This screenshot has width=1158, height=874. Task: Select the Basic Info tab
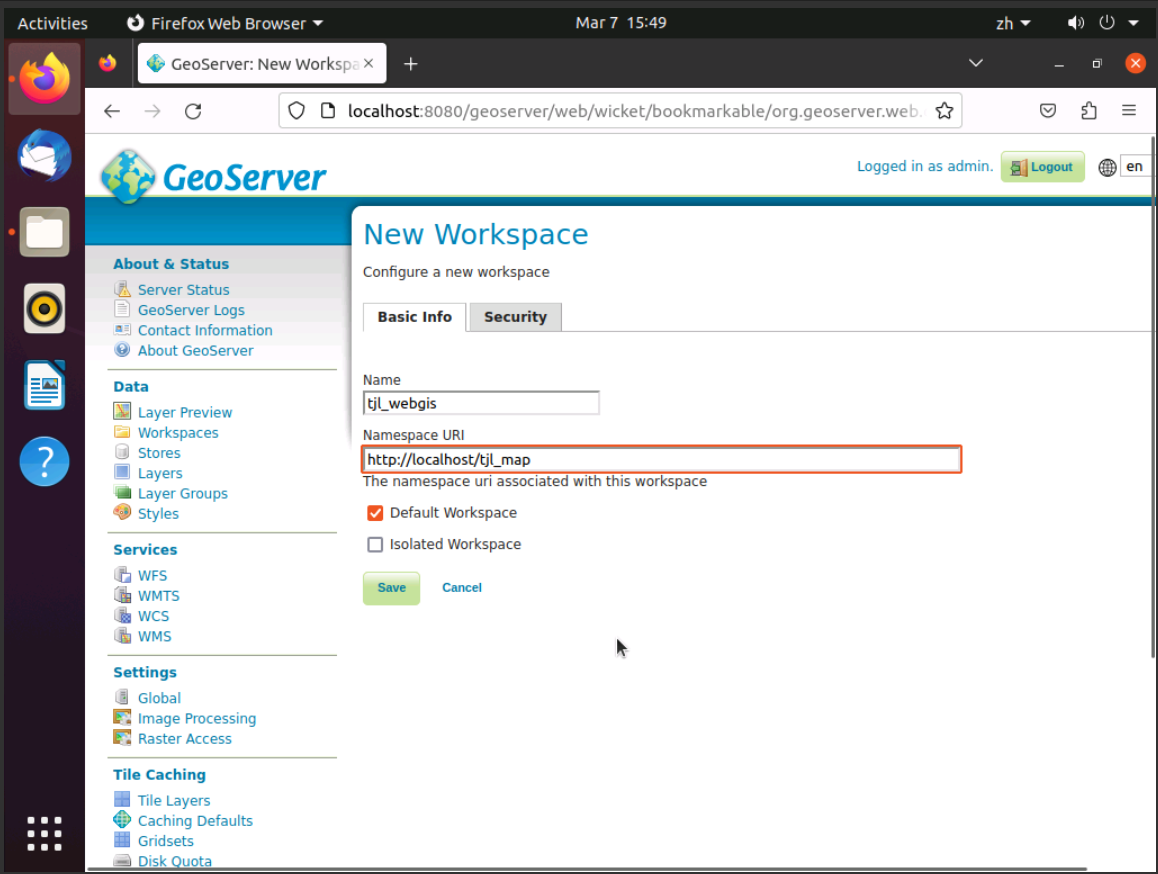point(414,317)
